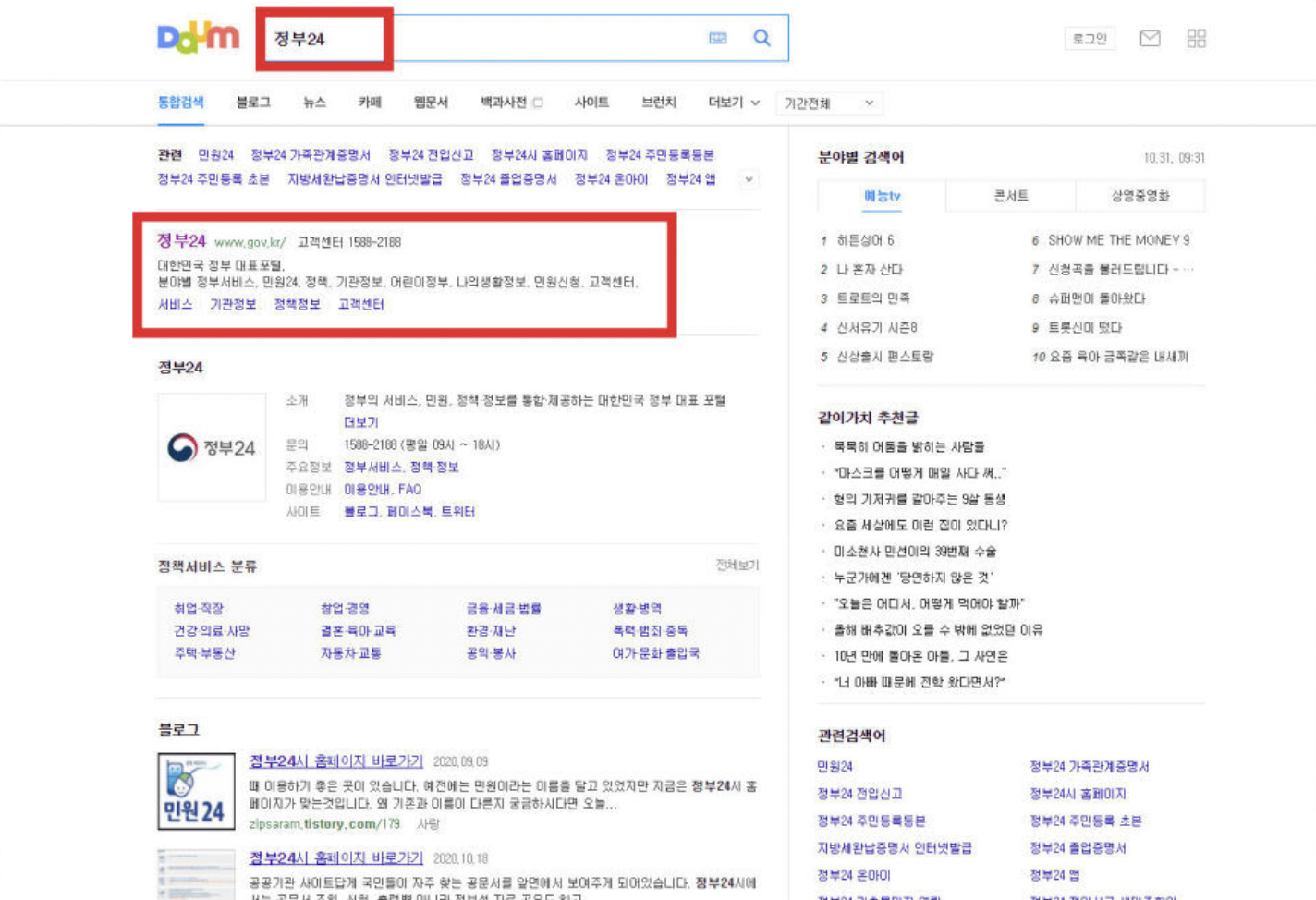The image size is (1316, 900).
Task: Click 정부24 전입신고 in 관련검색어 panel
Action: [859, 794]
